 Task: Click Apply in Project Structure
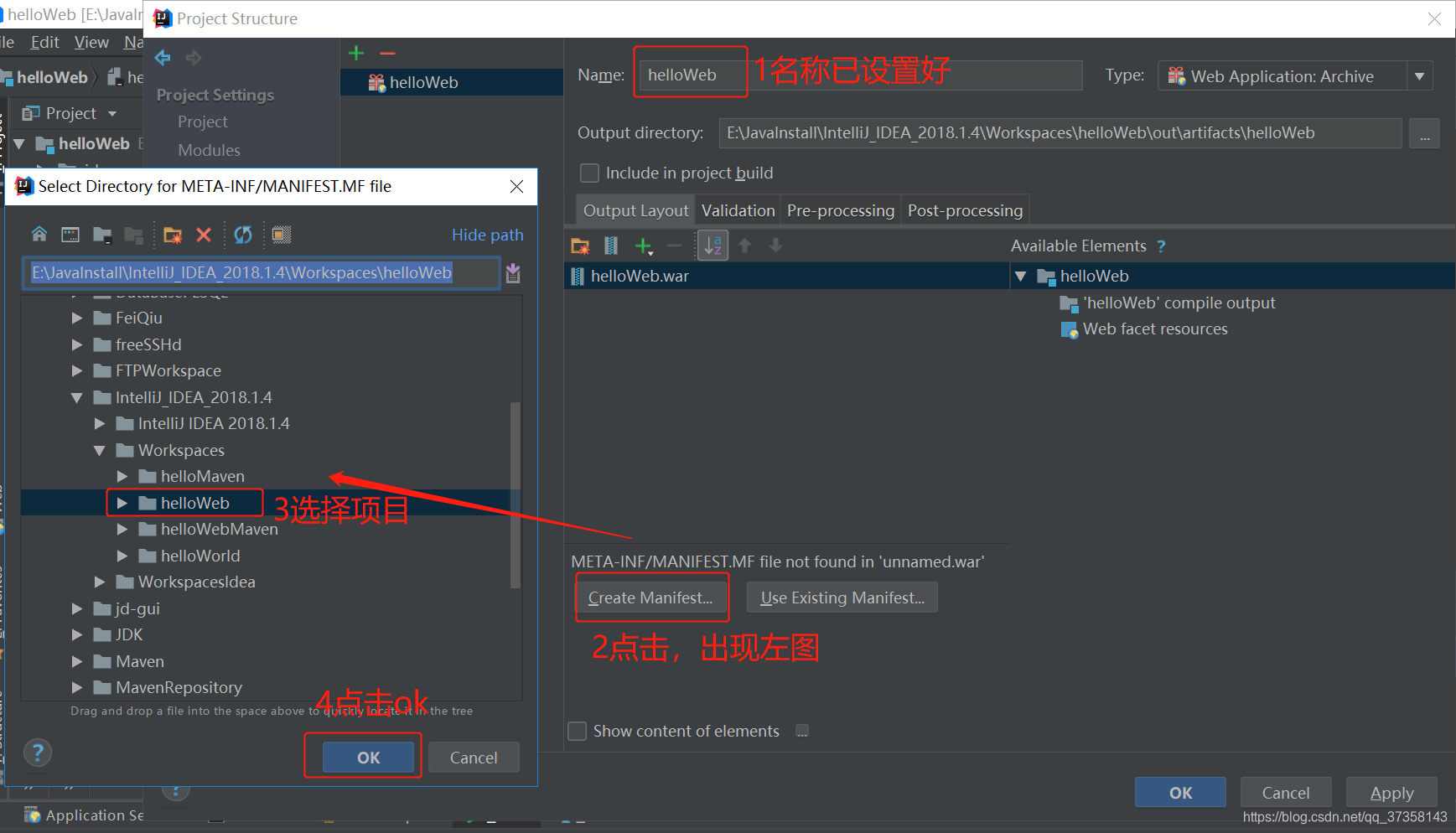[x=1391, y=793]
